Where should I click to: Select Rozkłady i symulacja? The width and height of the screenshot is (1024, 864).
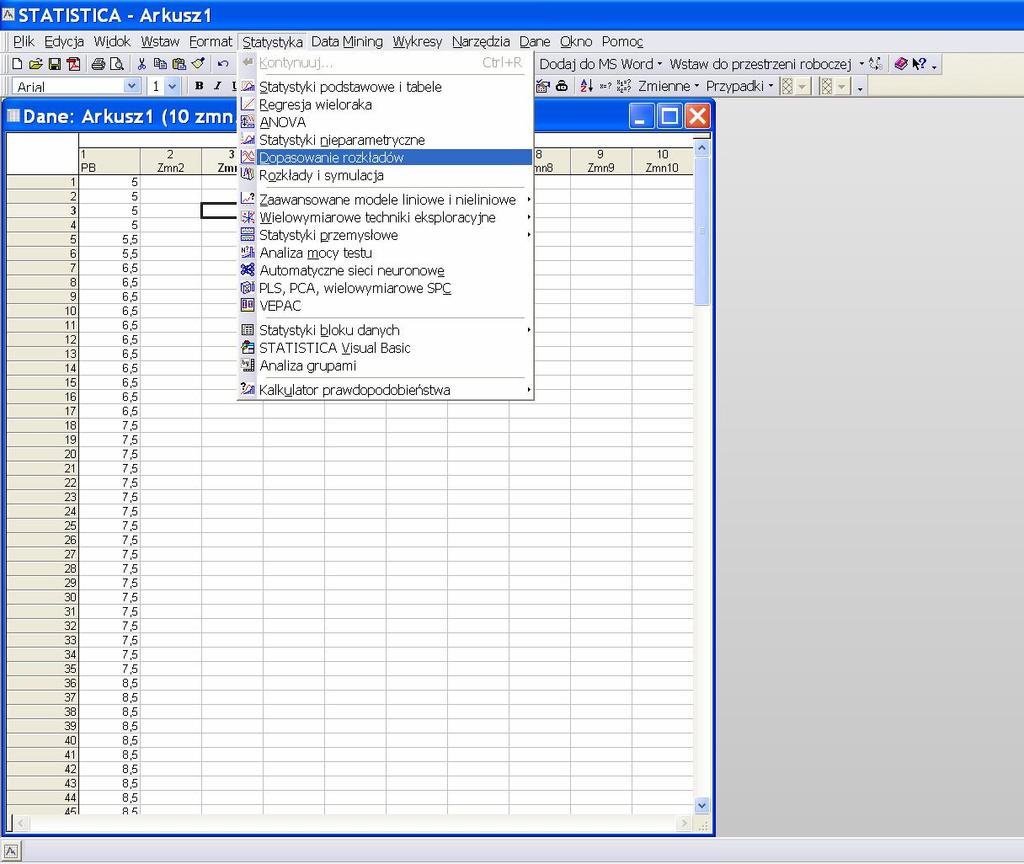(x=385, y=175)
